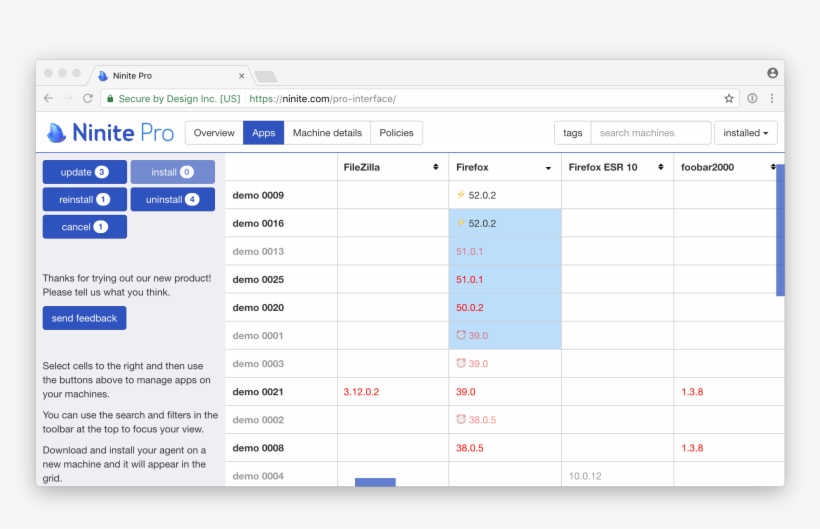This screenshot has width=820, height=529.
Task: Select the demo 0020 machine name
Action: (x=258, y=307)
